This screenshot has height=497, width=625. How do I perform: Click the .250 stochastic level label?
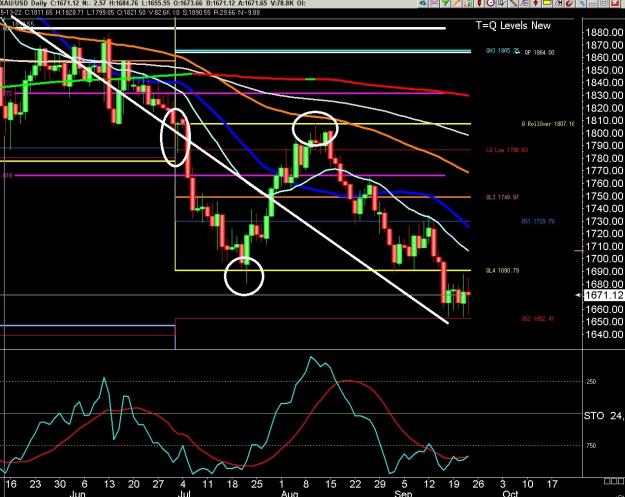tap(591, 381)
